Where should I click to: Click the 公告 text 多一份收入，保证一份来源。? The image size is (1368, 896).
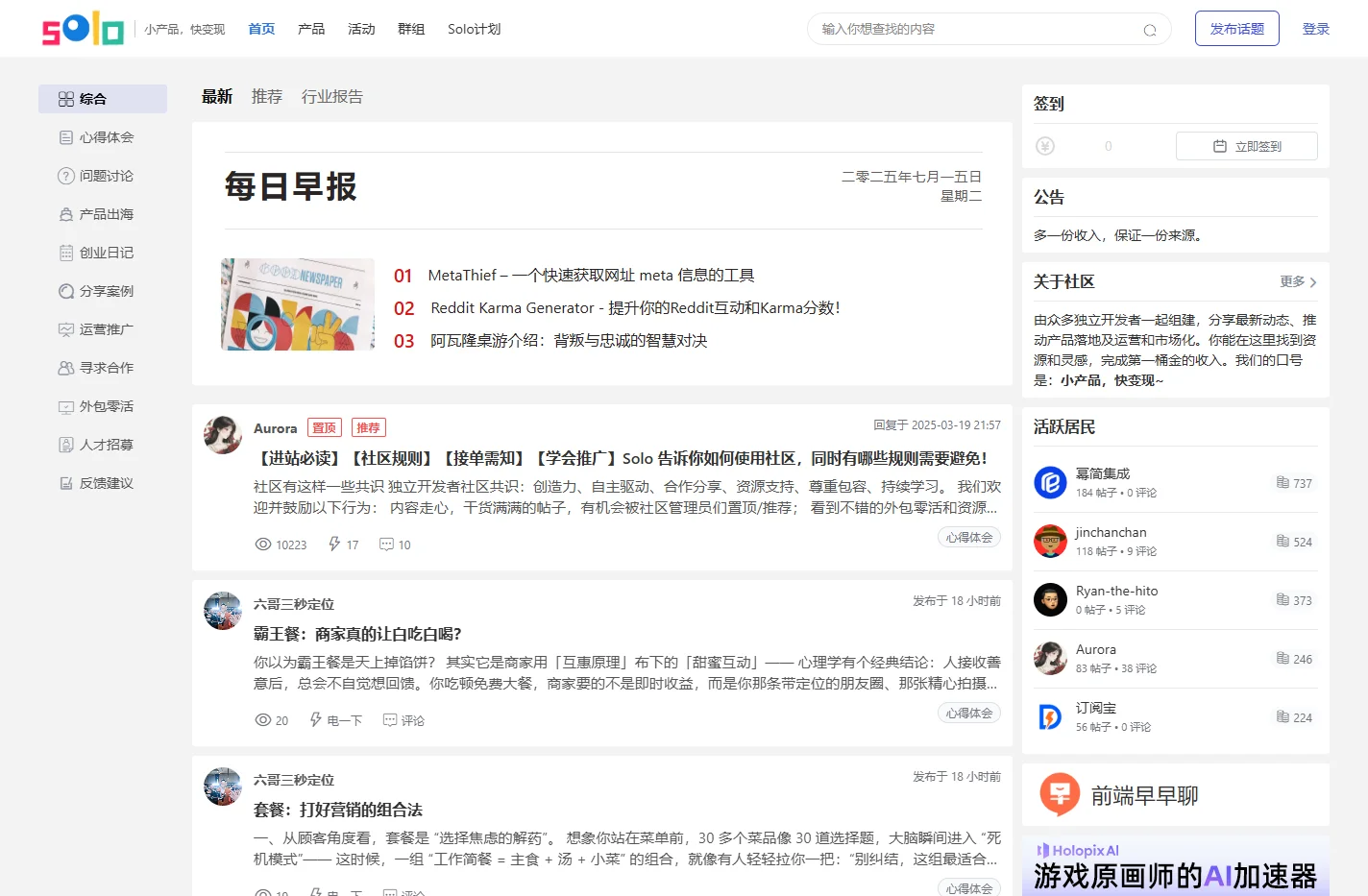[1120, 235]
